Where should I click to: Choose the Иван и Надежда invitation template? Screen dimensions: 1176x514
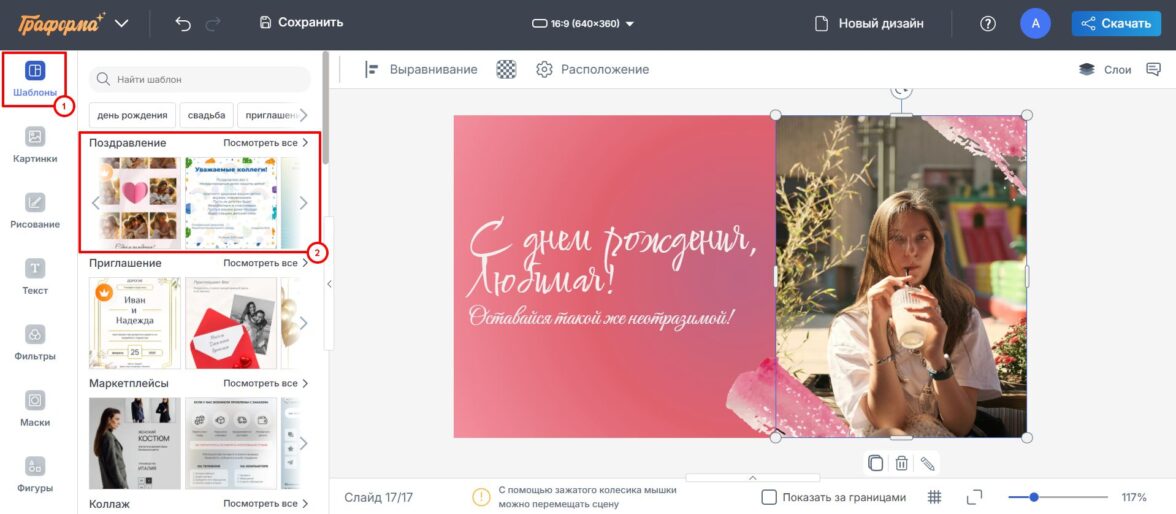tap(135, 323)
